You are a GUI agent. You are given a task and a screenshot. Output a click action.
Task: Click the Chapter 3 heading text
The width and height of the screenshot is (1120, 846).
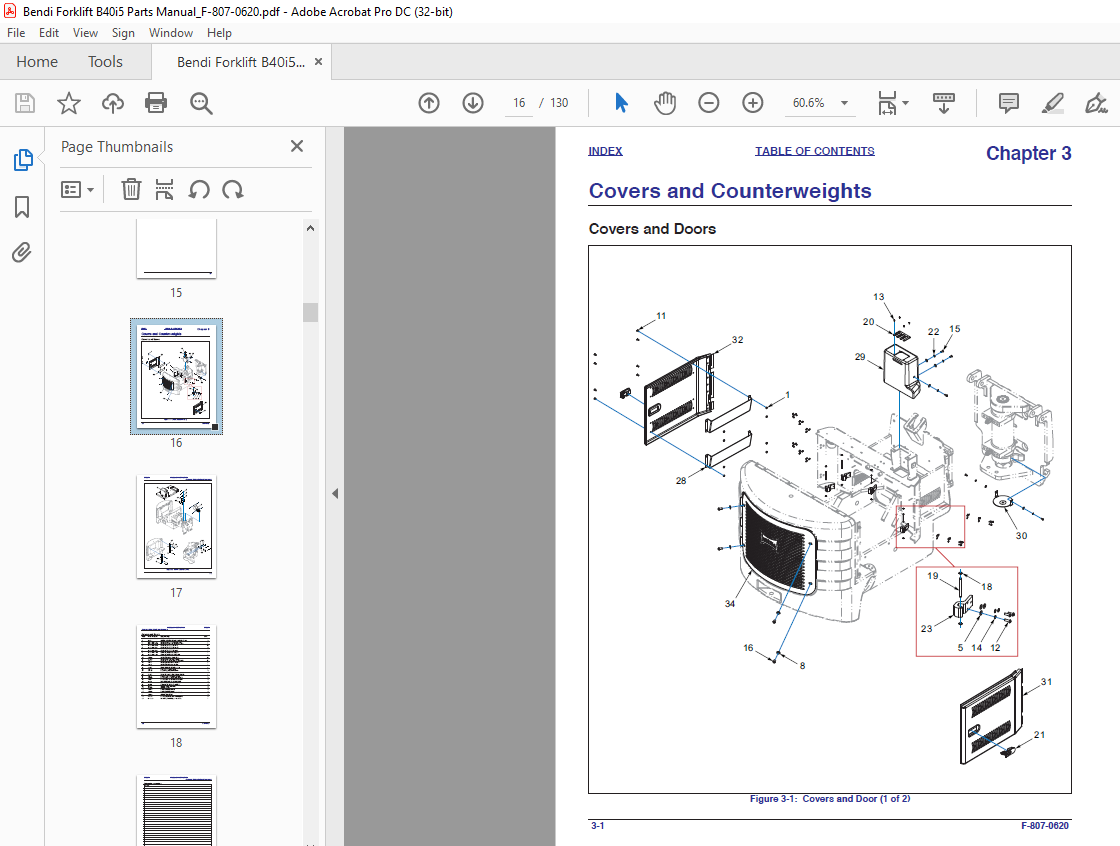coord(1029,153)
